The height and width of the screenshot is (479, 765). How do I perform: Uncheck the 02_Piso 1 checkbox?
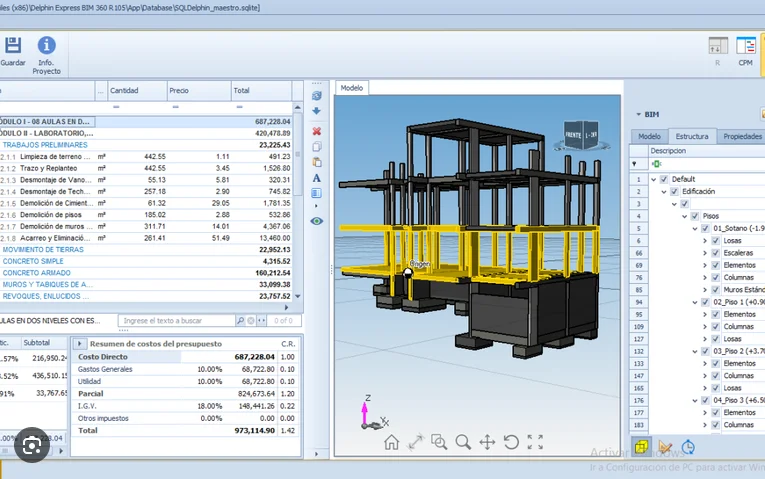[x=705, y=302]
